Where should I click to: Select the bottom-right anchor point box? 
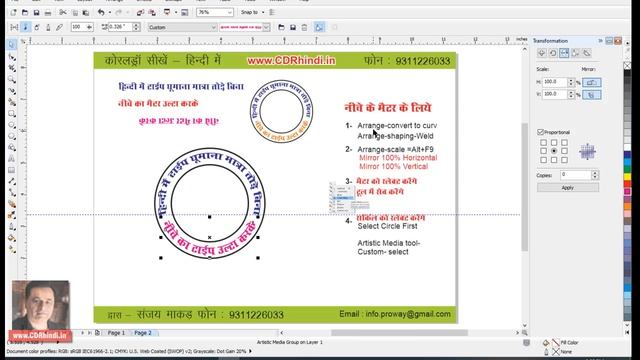coord(564,160)
